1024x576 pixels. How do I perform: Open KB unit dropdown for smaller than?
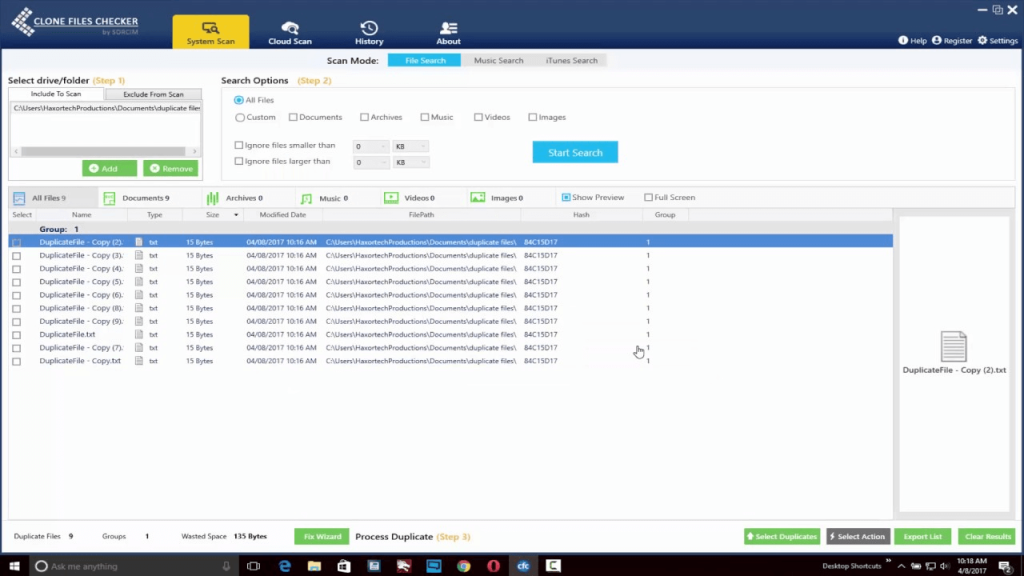click(x=411, y=147)
